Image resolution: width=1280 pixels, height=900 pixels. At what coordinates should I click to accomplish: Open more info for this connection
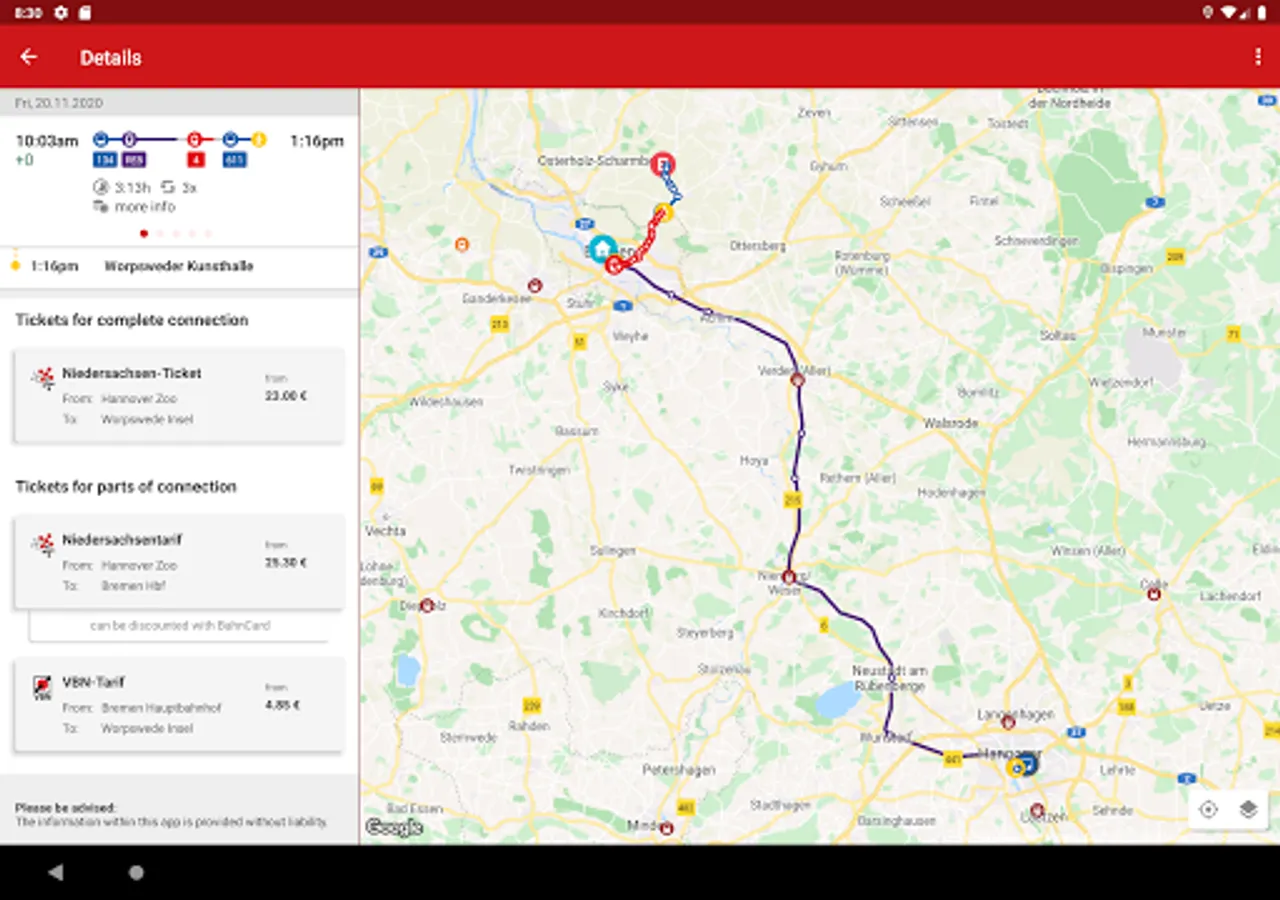(x=135, y=207)
